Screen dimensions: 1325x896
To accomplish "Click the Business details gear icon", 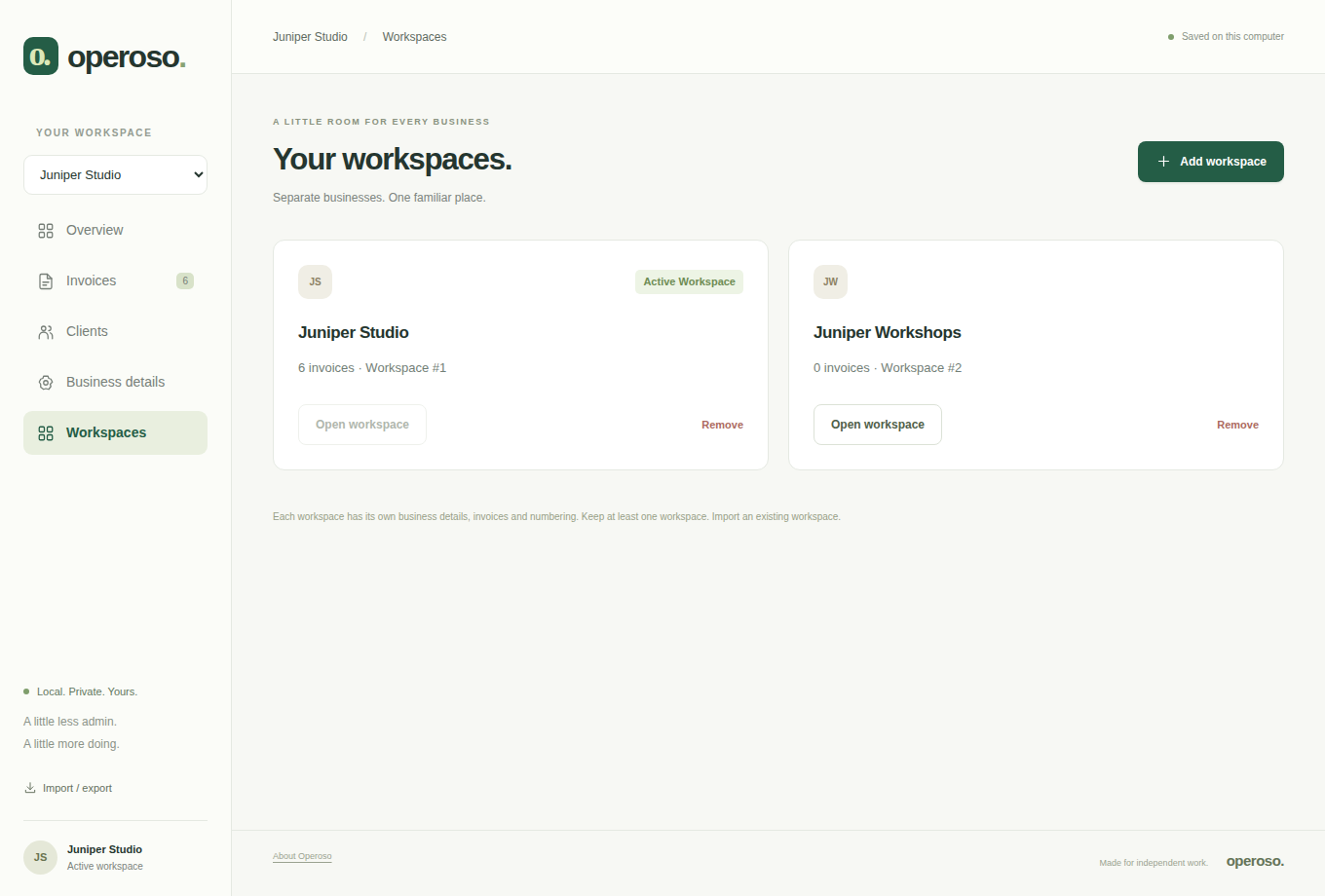I will (x=46, y=383).
